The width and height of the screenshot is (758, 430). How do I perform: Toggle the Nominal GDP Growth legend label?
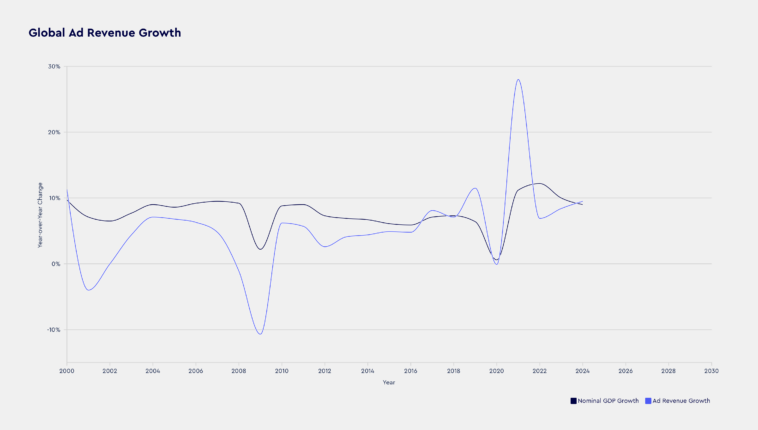(608, 401)
